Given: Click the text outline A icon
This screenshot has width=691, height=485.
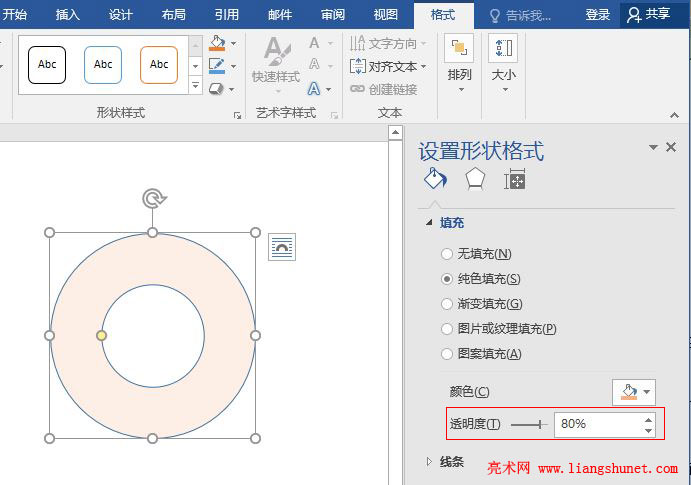Looking at the screenshot, I should [x=314, y=65].
